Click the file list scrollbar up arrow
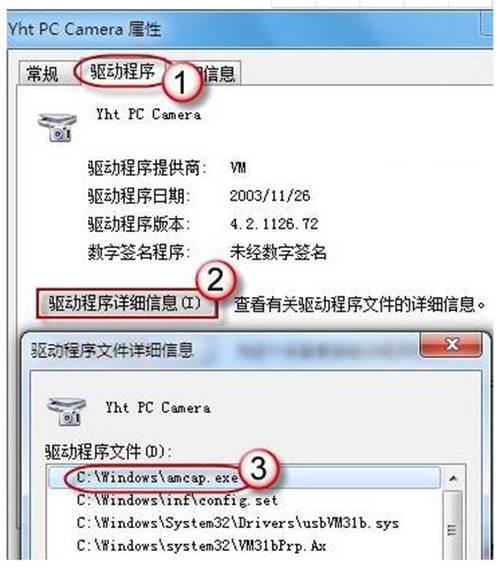 (x=453, y=478)
